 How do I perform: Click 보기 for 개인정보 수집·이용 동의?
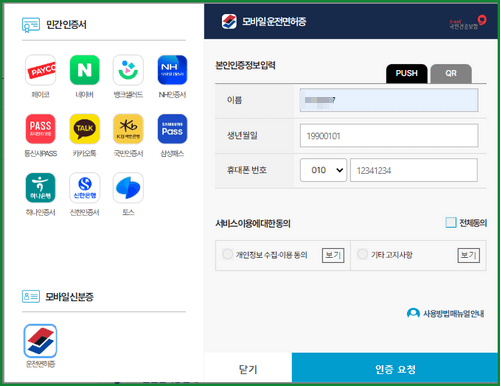[x=333, y=255]
